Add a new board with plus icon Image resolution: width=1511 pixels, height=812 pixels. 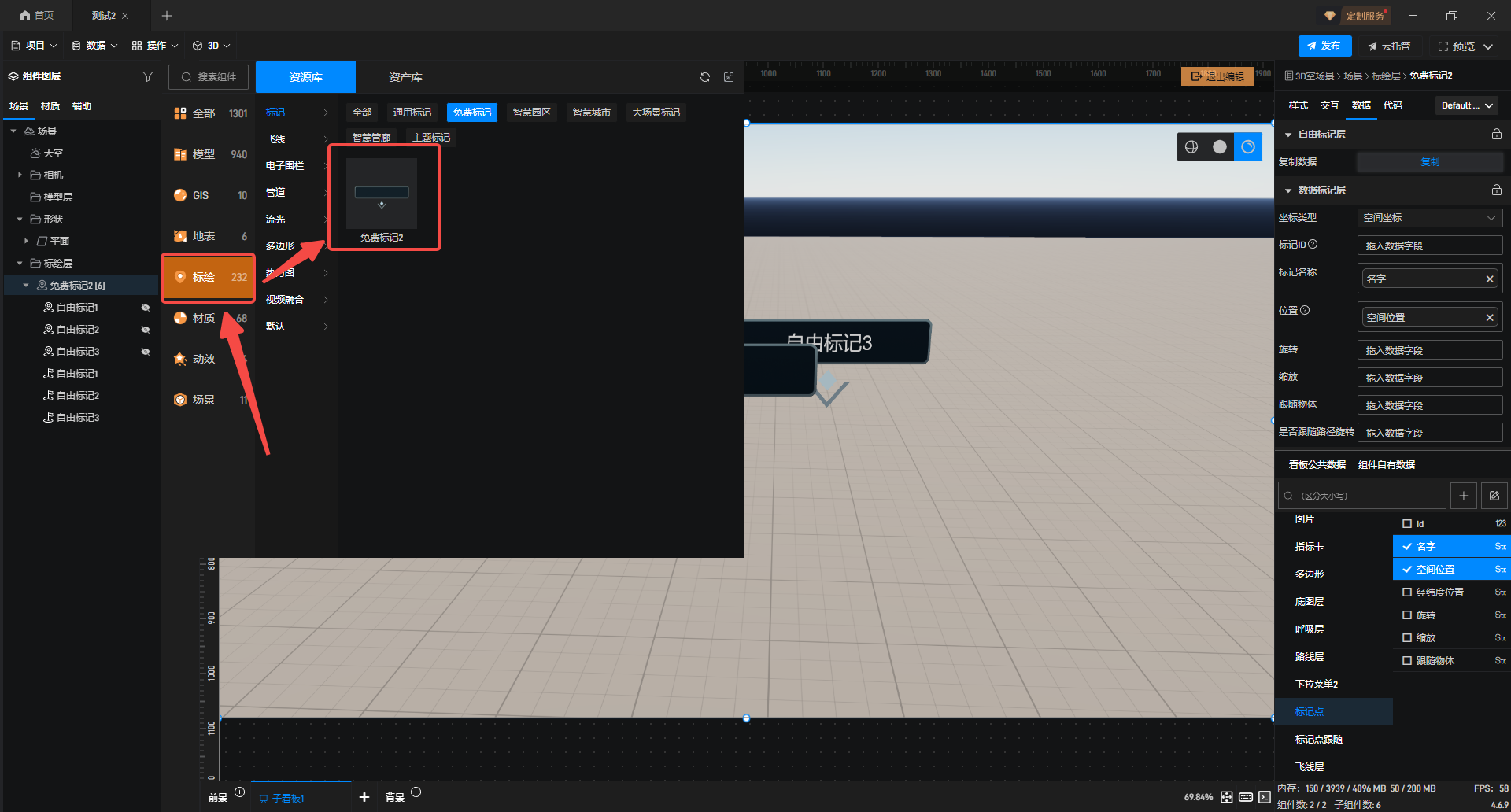tap(364, 797)
